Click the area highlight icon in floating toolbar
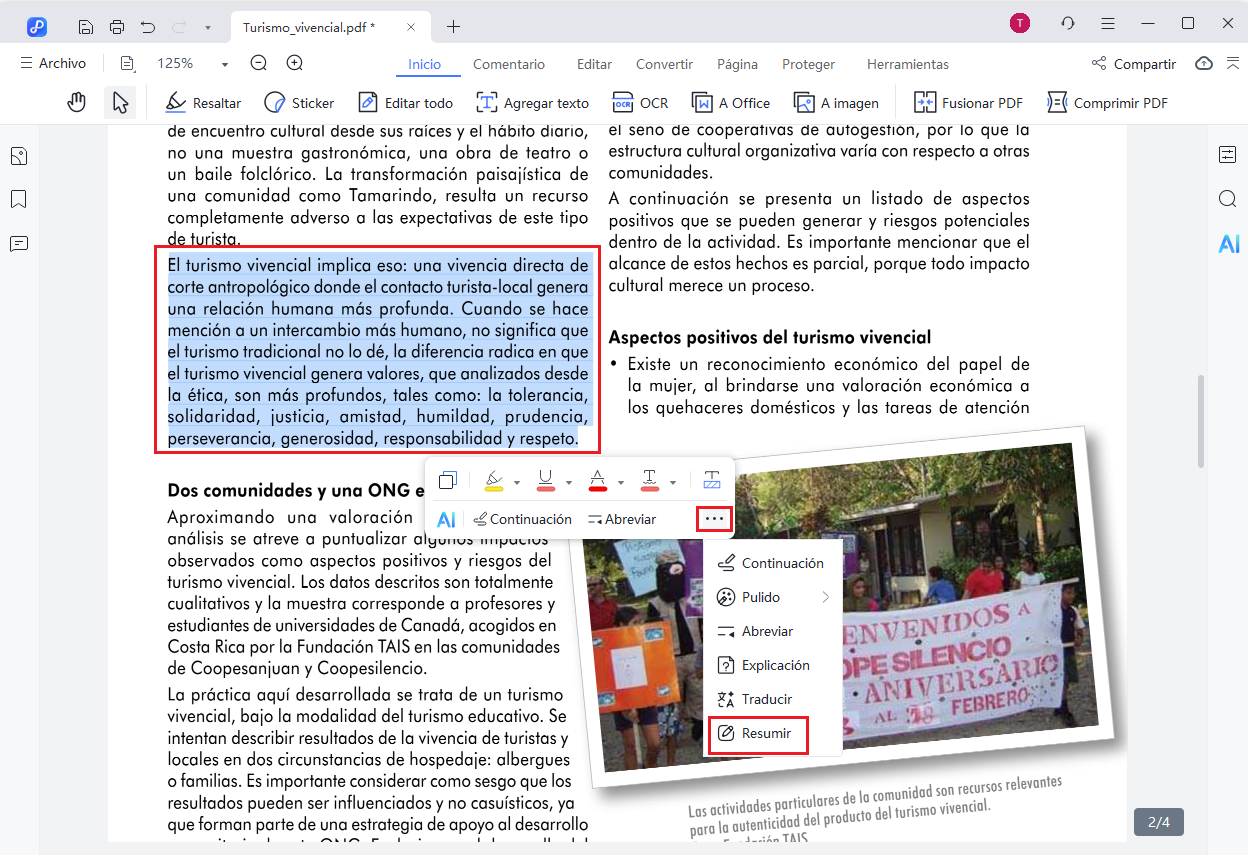Screen dimensions: 1248x855 pyautogui.click(x=712, y=481)
